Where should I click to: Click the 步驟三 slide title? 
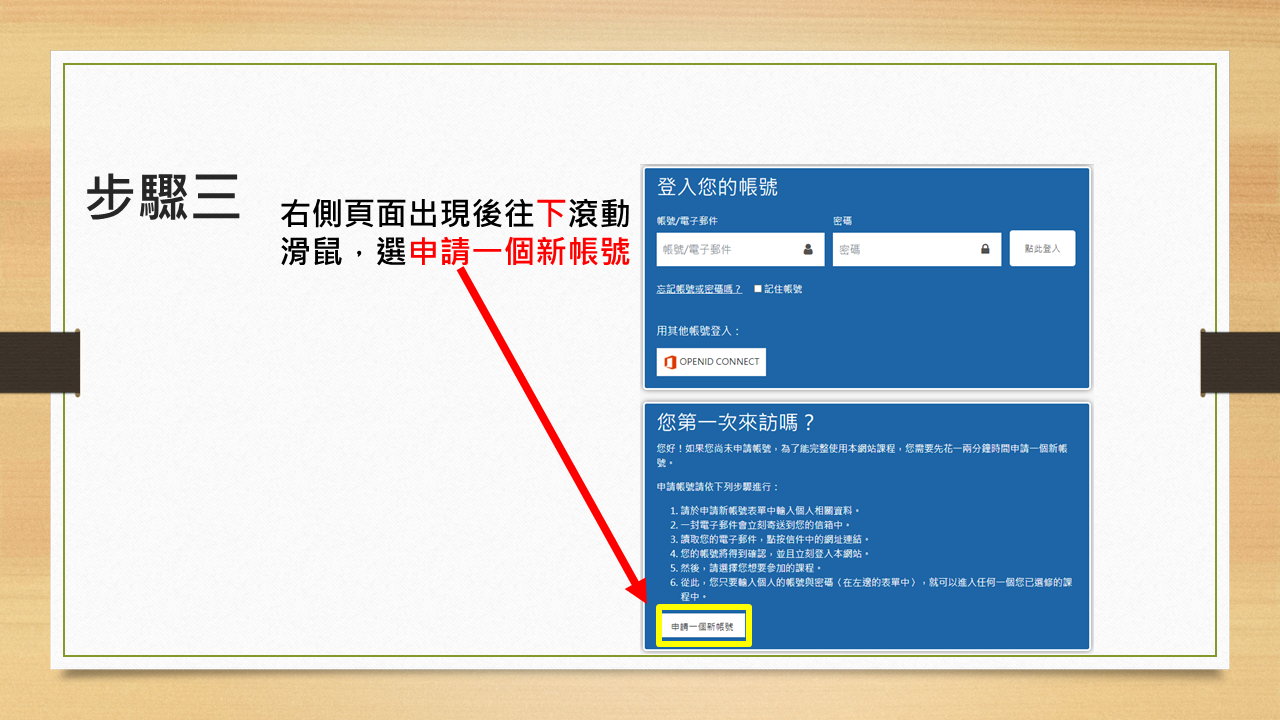(163, 197)
